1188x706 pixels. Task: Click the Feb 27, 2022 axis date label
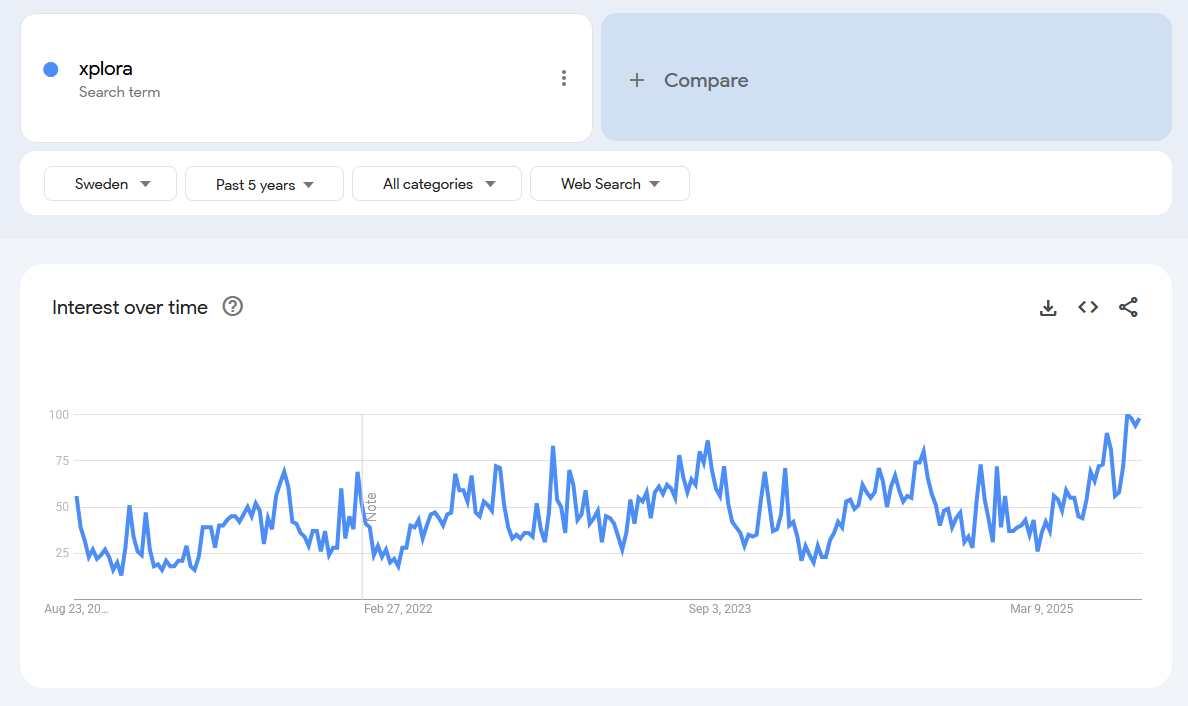(x=398, y=609)
